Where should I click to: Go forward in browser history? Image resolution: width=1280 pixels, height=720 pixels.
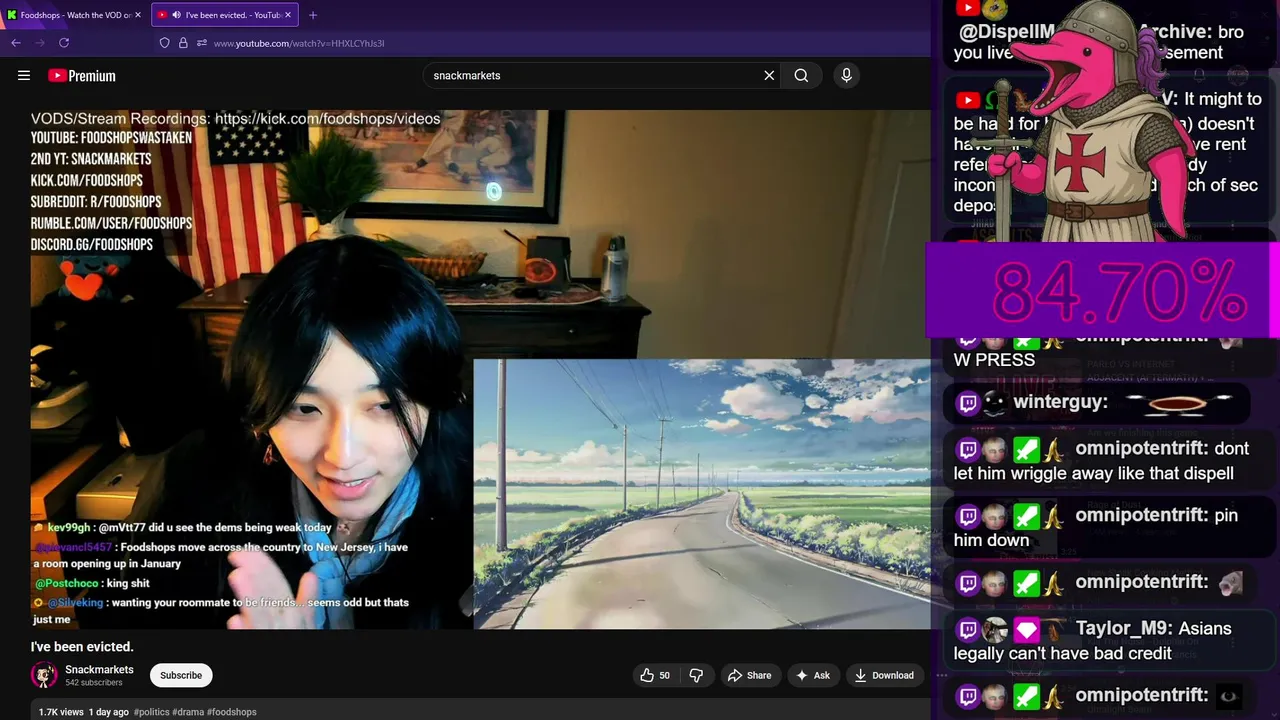click(40, 43)
